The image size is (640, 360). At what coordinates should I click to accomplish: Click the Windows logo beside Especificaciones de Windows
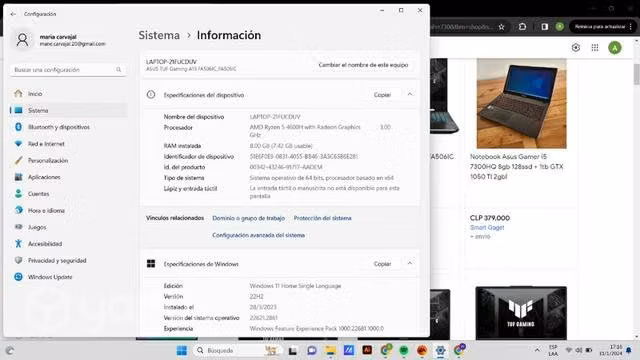(151, 264)
